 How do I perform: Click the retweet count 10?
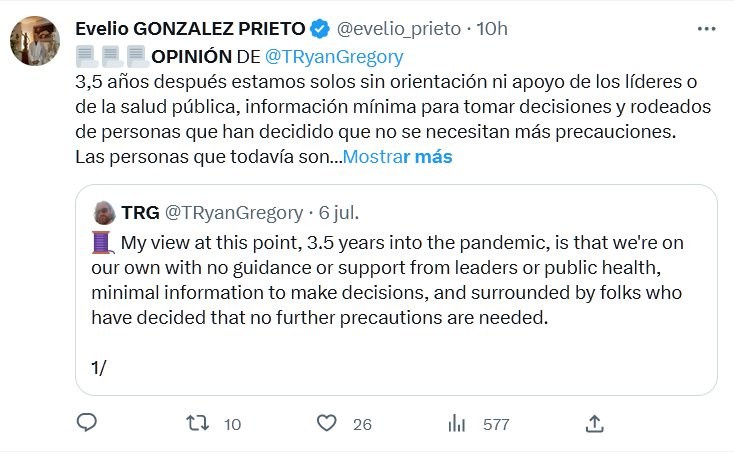[232, 424]
